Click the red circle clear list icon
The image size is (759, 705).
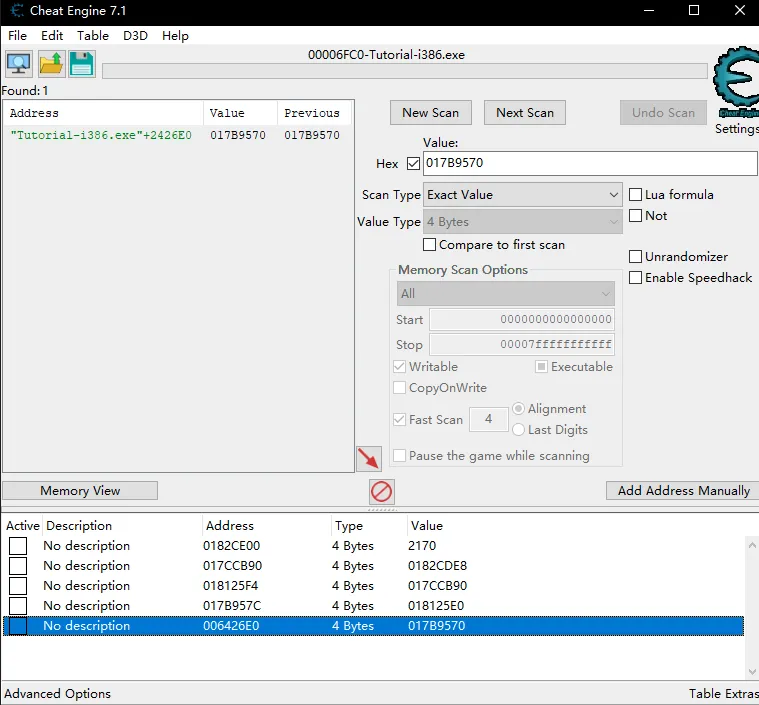click(x=382, y=491)
